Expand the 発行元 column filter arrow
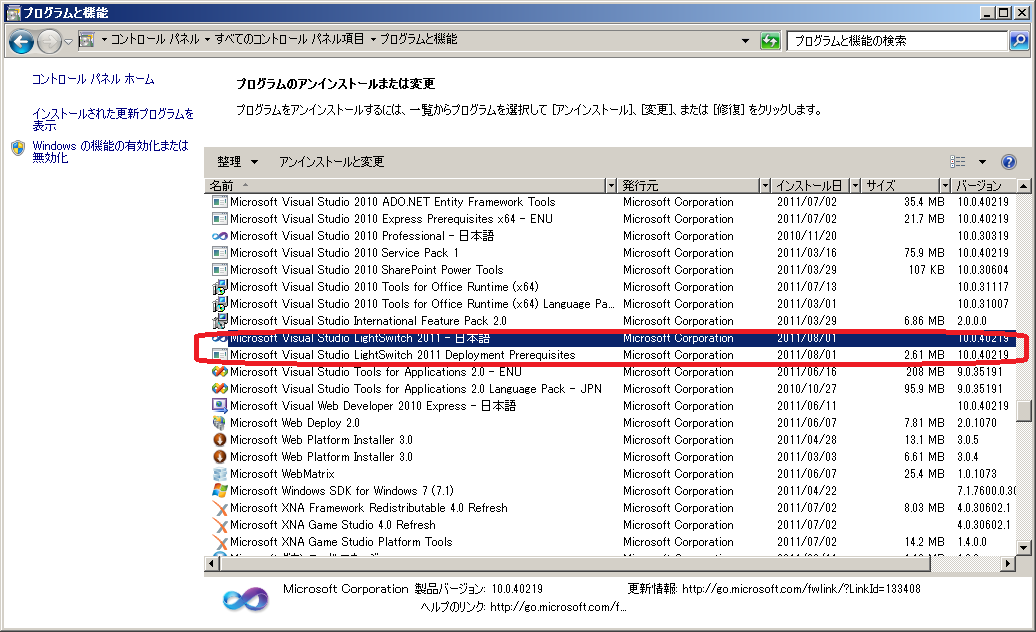 coord(765,186)
